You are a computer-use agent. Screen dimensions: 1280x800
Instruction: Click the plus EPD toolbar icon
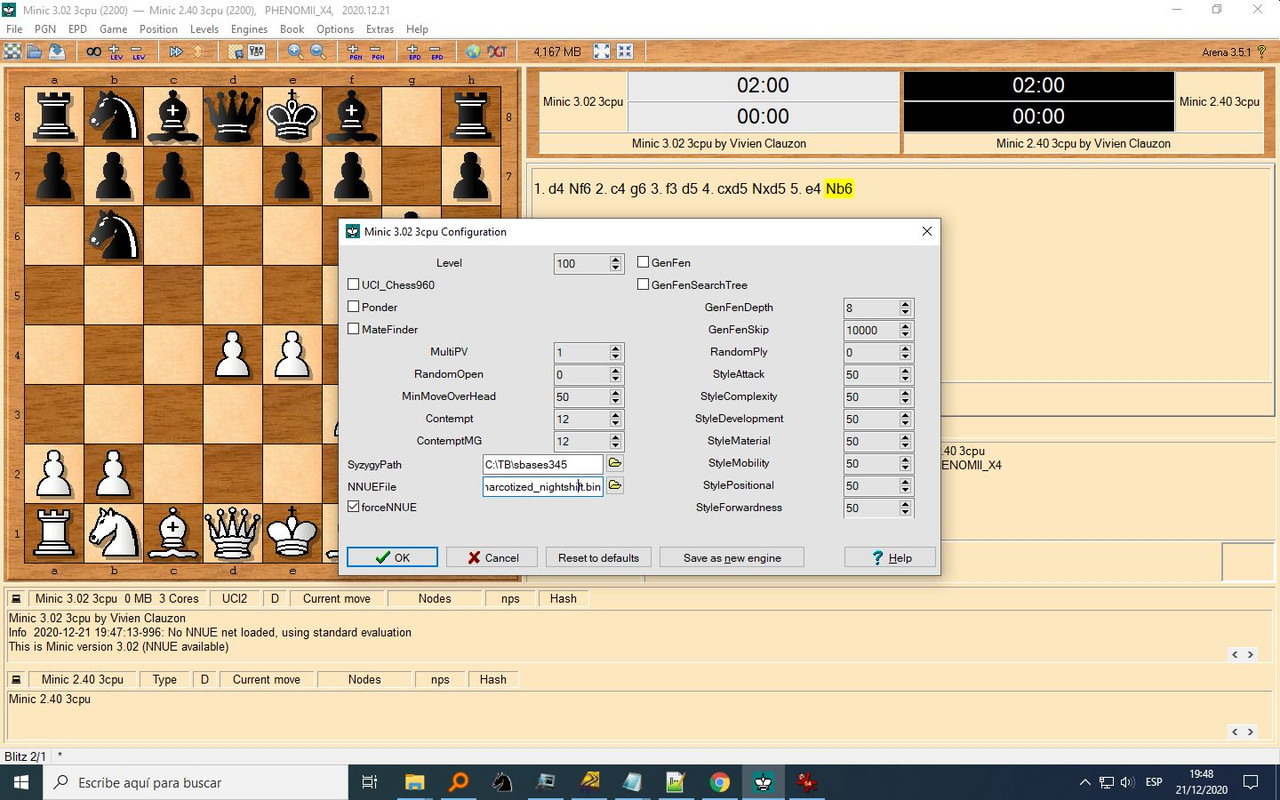414,51
